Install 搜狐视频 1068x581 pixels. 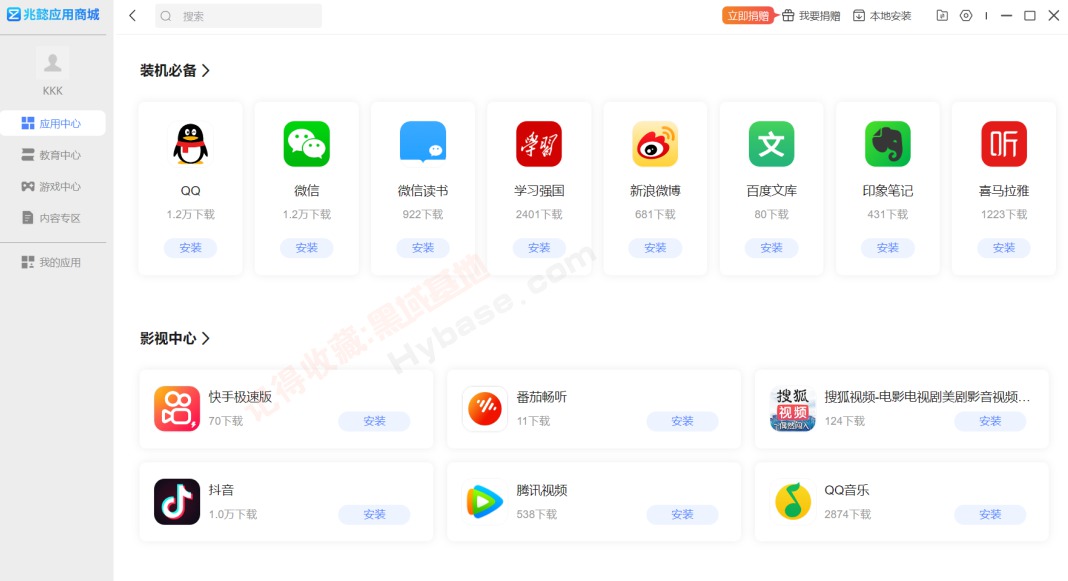click(990, 421)
